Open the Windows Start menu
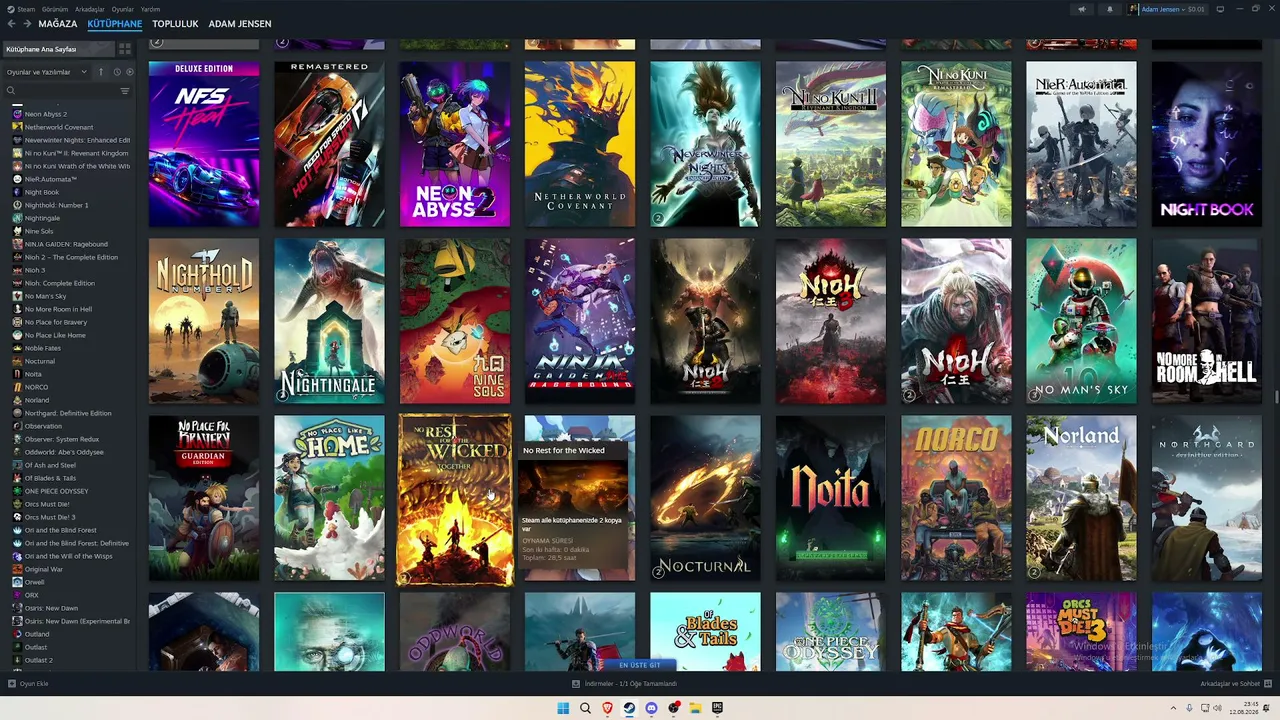 click(563, 708)
